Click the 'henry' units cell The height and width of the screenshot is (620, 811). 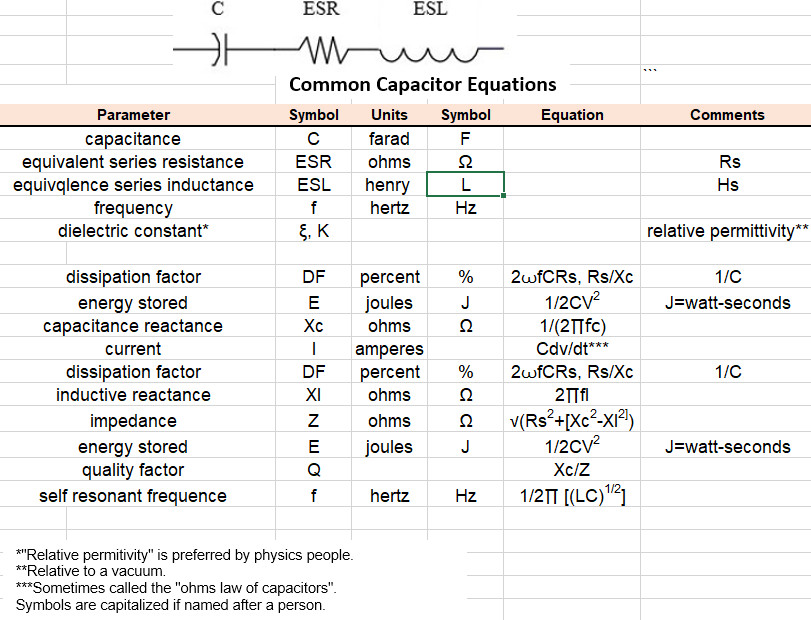389,185
